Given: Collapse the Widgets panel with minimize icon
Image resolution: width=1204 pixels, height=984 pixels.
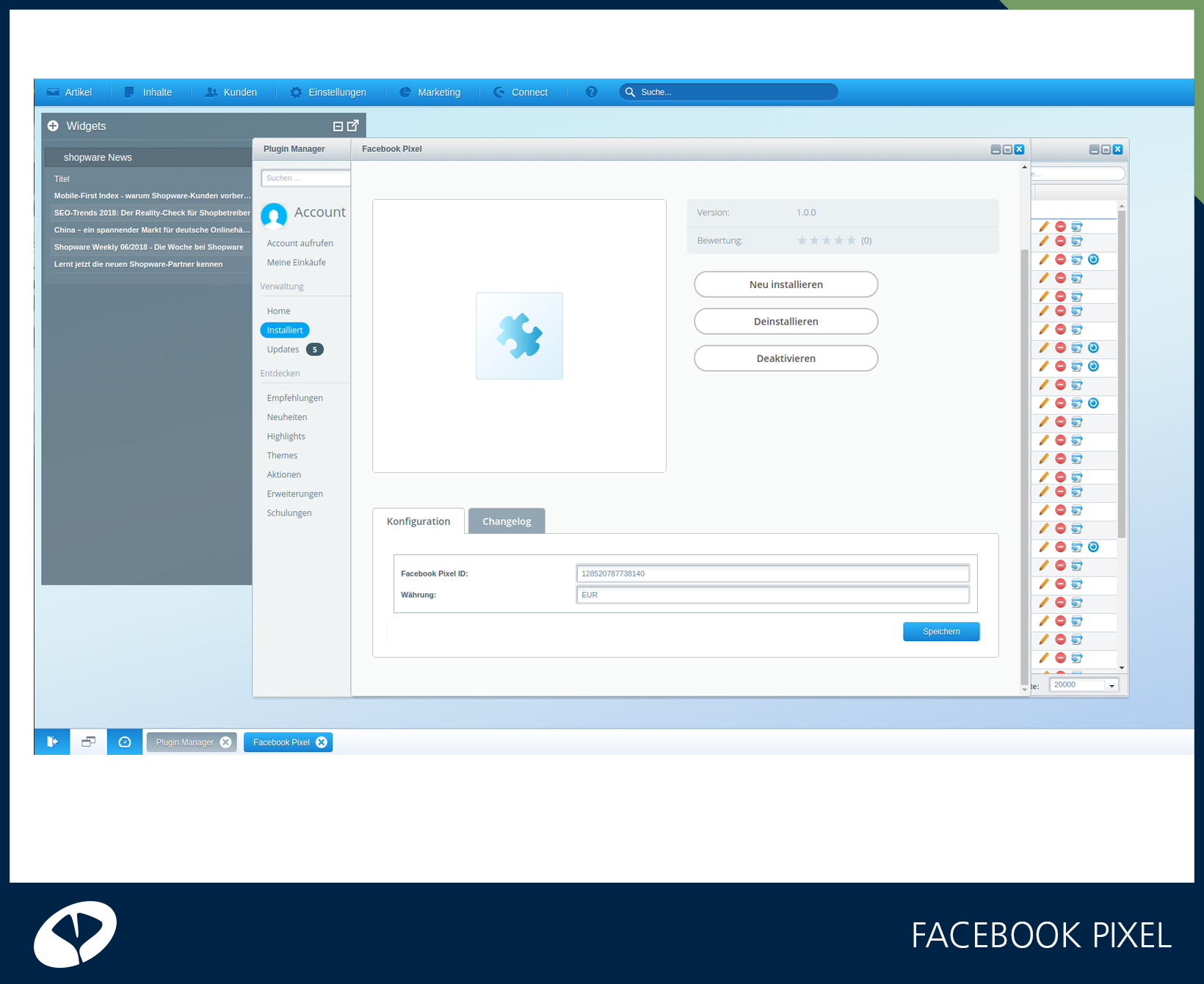Looking at the screenshot, I should tap(338, 126).
